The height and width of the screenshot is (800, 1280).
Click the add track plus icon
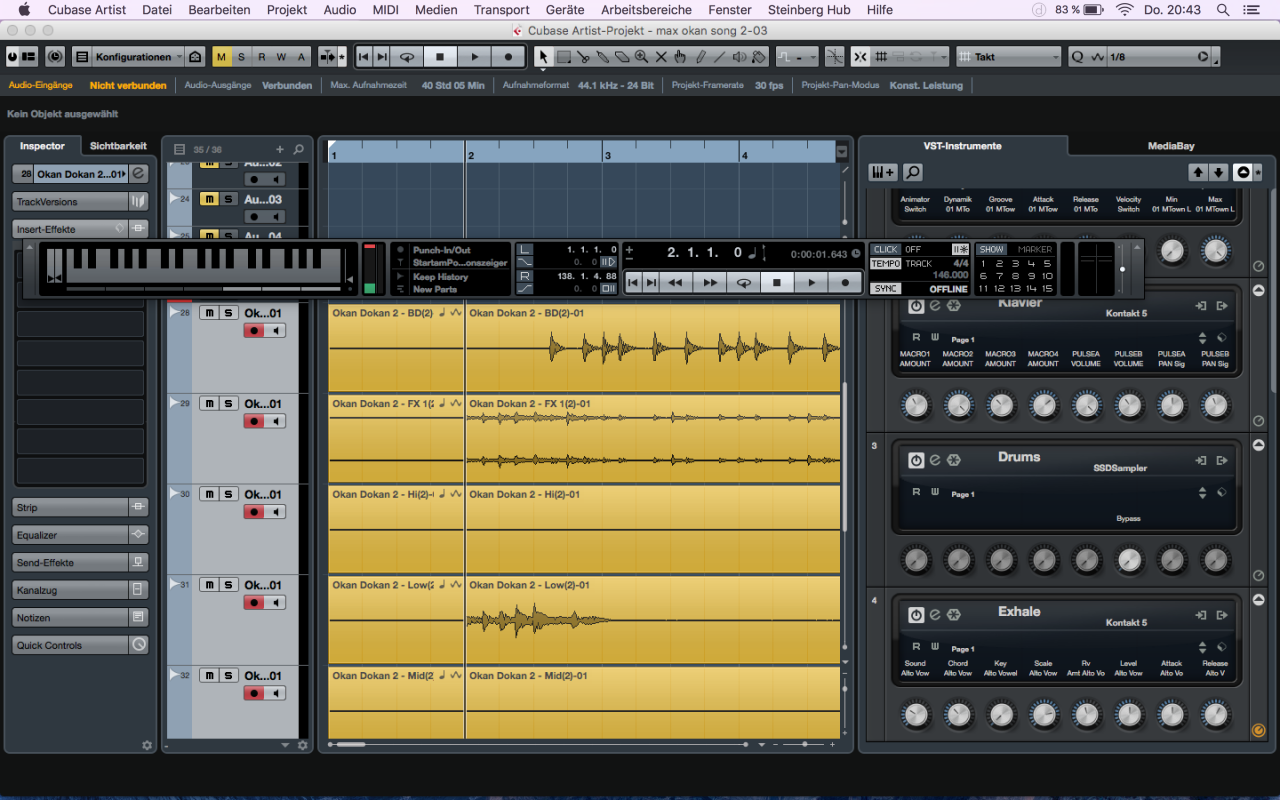pyautogui.click(x=280, y=150)
